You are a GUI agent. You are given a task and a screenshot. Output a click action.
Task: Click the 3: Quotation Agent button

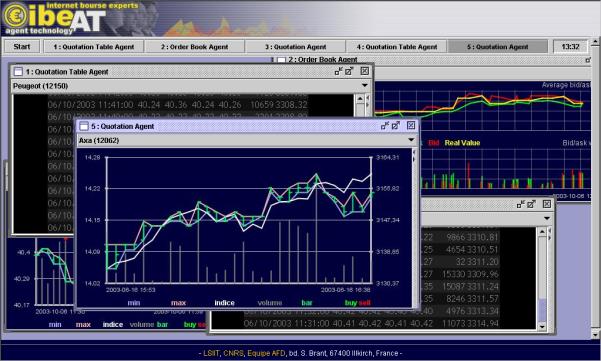296,47
